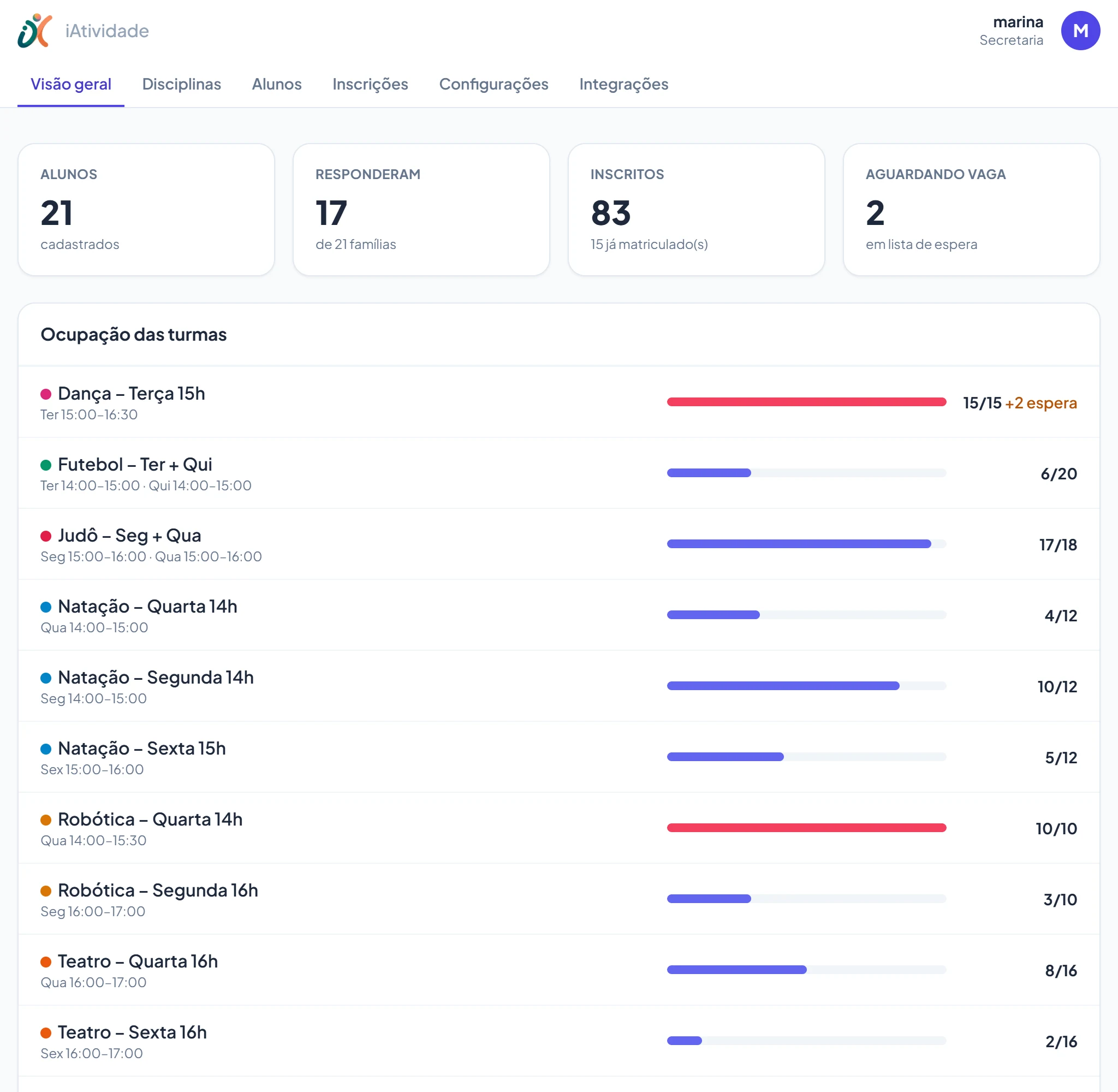1118x1092 pixels.
Task: Click the Judô occupancy progress bar
Action: pos(806,544)
